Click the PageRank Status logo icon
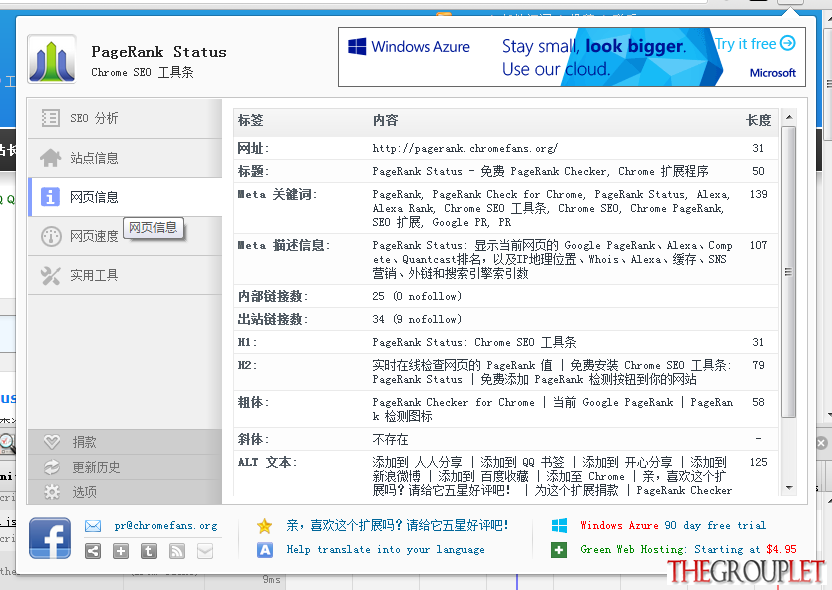 coord(51,59)
